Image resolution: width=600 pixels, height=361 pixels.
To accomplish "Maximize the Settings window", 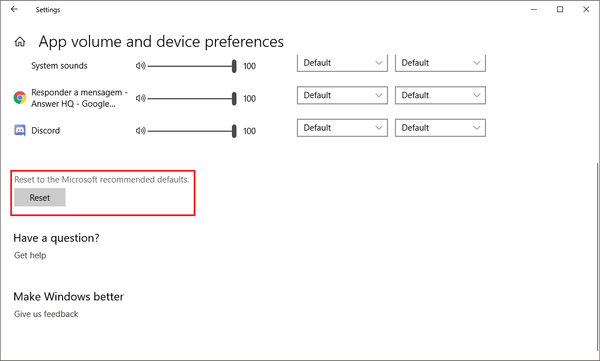I will [560, 9].
